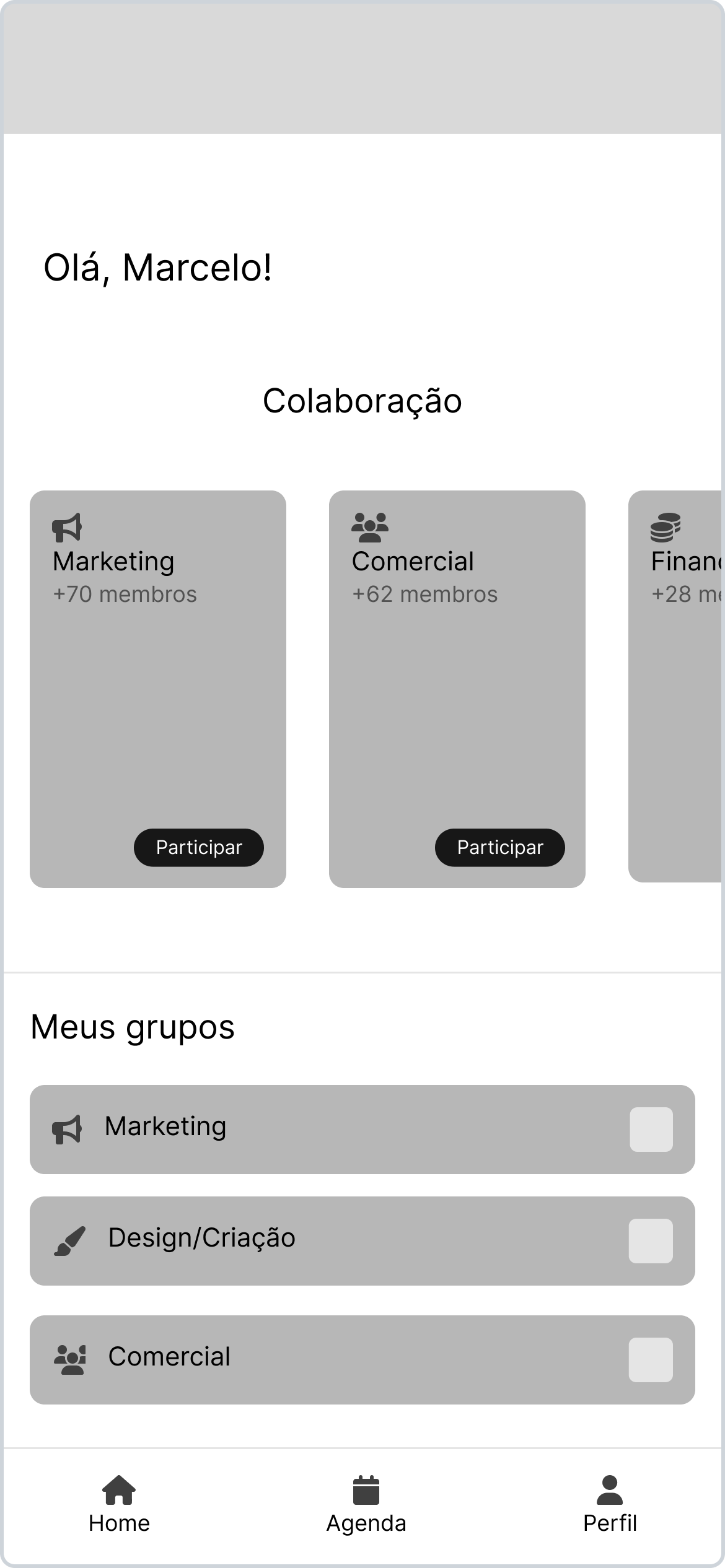Select Design/Criação group name in list
Image resolution: width=725 pixels, height=1568 pixels.
pyautogui.click(x=201, y=1237)
